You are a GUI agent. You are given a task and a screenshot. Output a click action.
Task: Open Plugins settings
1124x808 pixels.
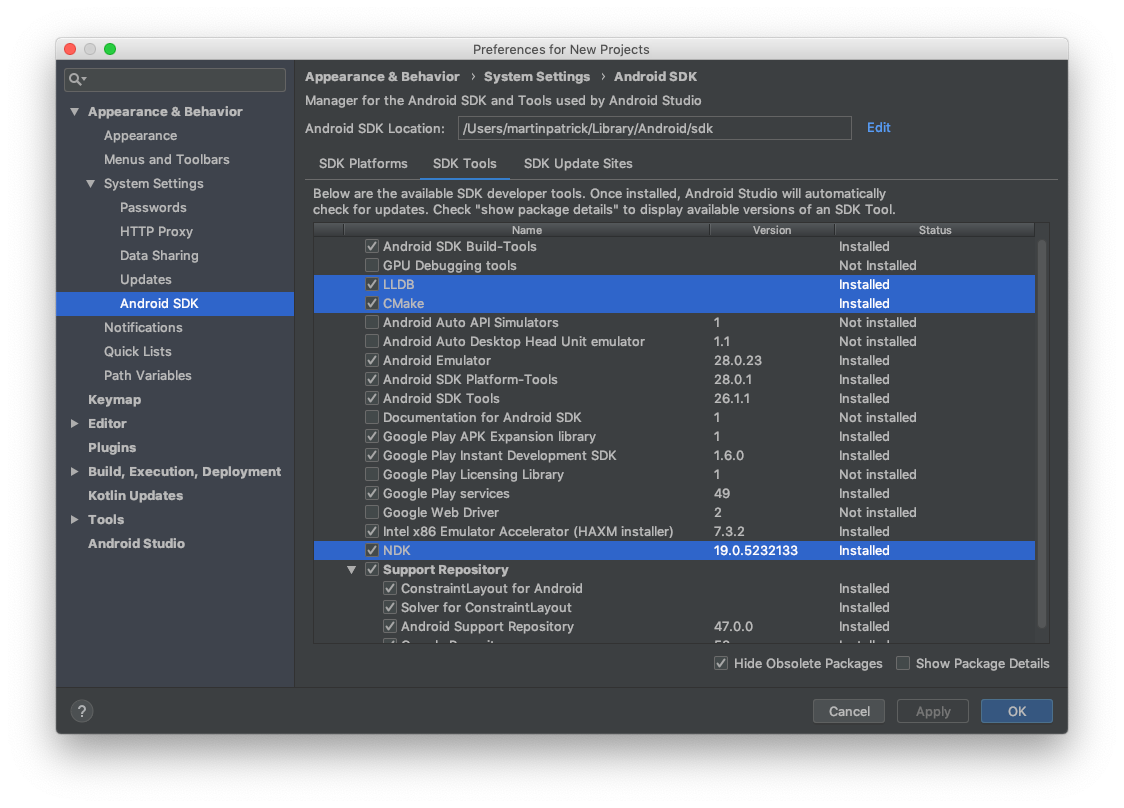112,447
